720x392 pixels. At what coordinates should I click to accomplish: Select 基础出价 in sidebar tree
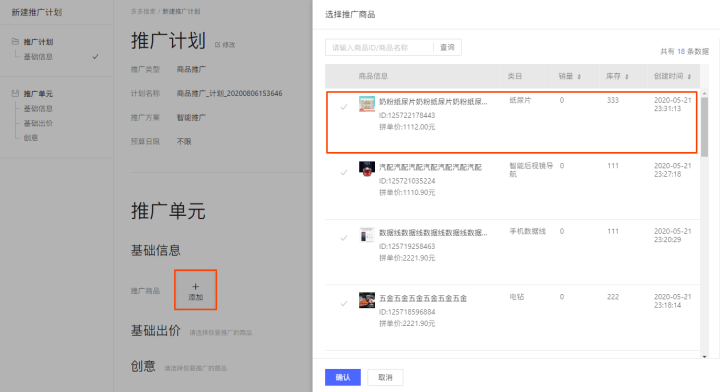(x=38, y=123)
